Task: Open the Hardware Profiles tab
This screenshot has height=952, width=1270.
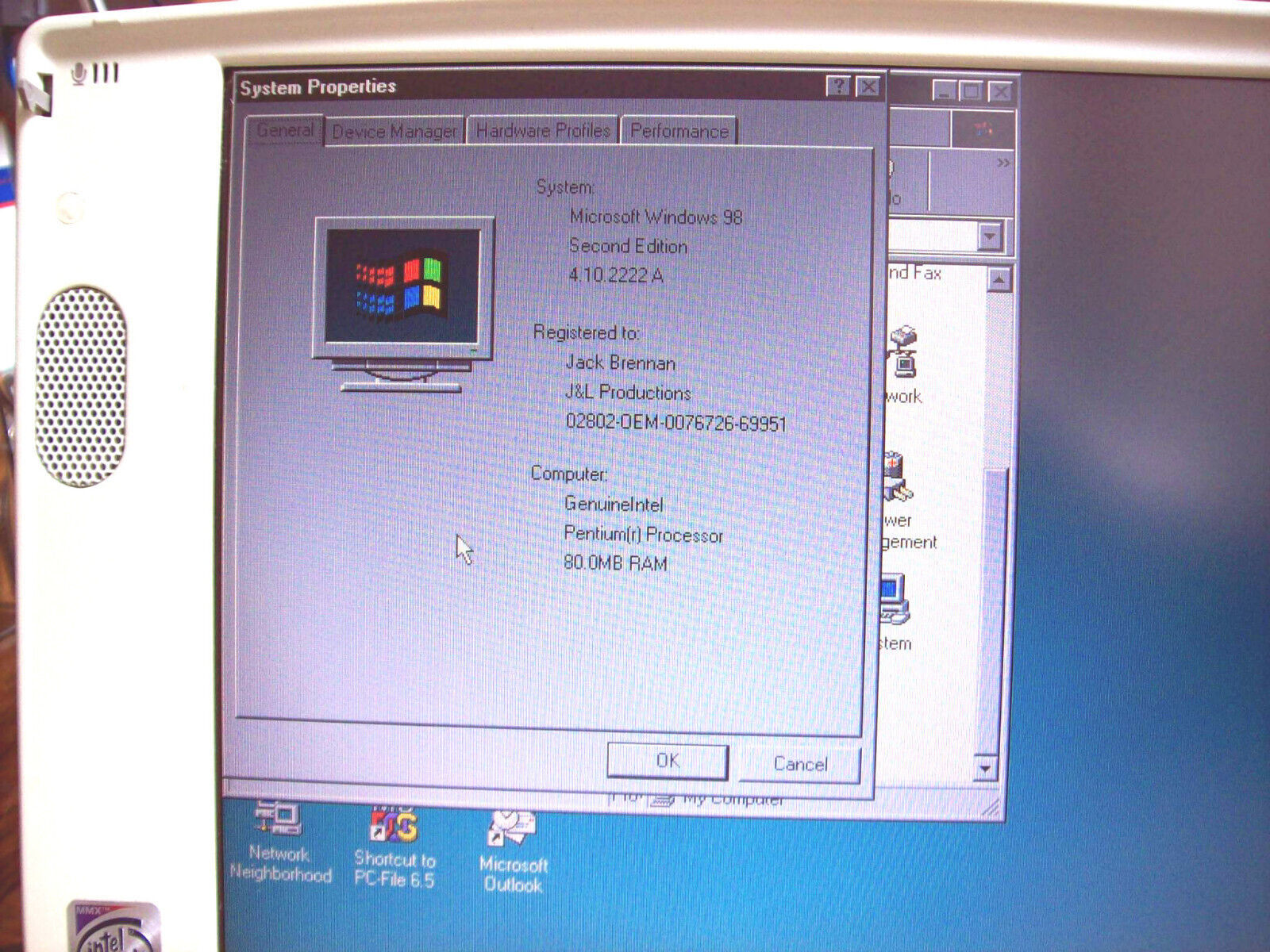Action: tap(543, 130)
